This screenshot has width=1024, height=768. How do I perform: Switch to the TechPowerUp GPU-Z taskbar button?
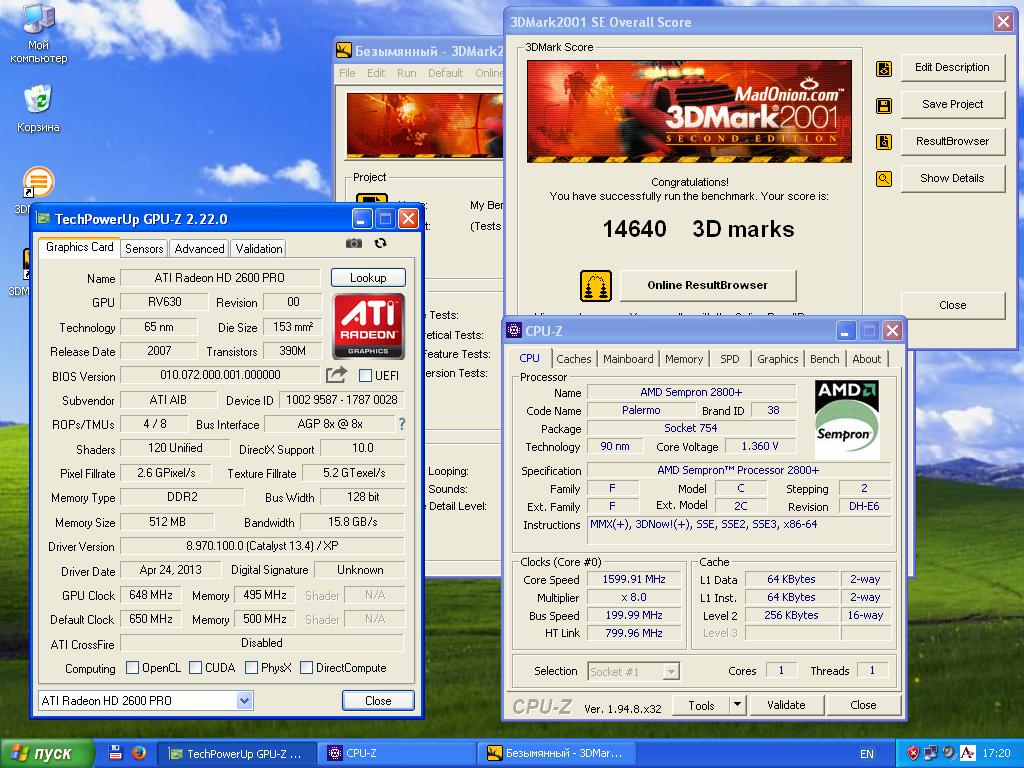pos(238,753)
